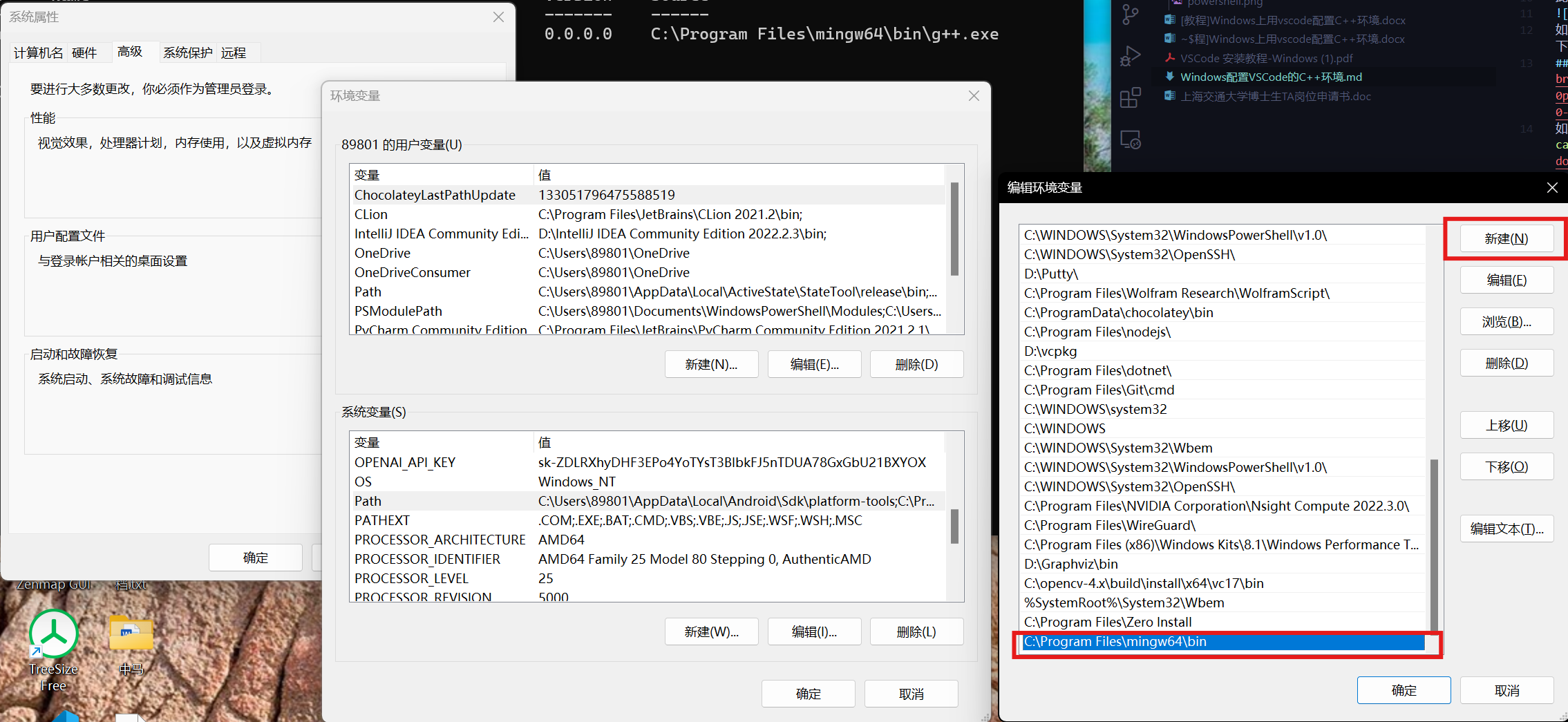This screenshot has width=1568, height=722.
Task: Open Source Control view in VS Code
Action: point(1131,15)
